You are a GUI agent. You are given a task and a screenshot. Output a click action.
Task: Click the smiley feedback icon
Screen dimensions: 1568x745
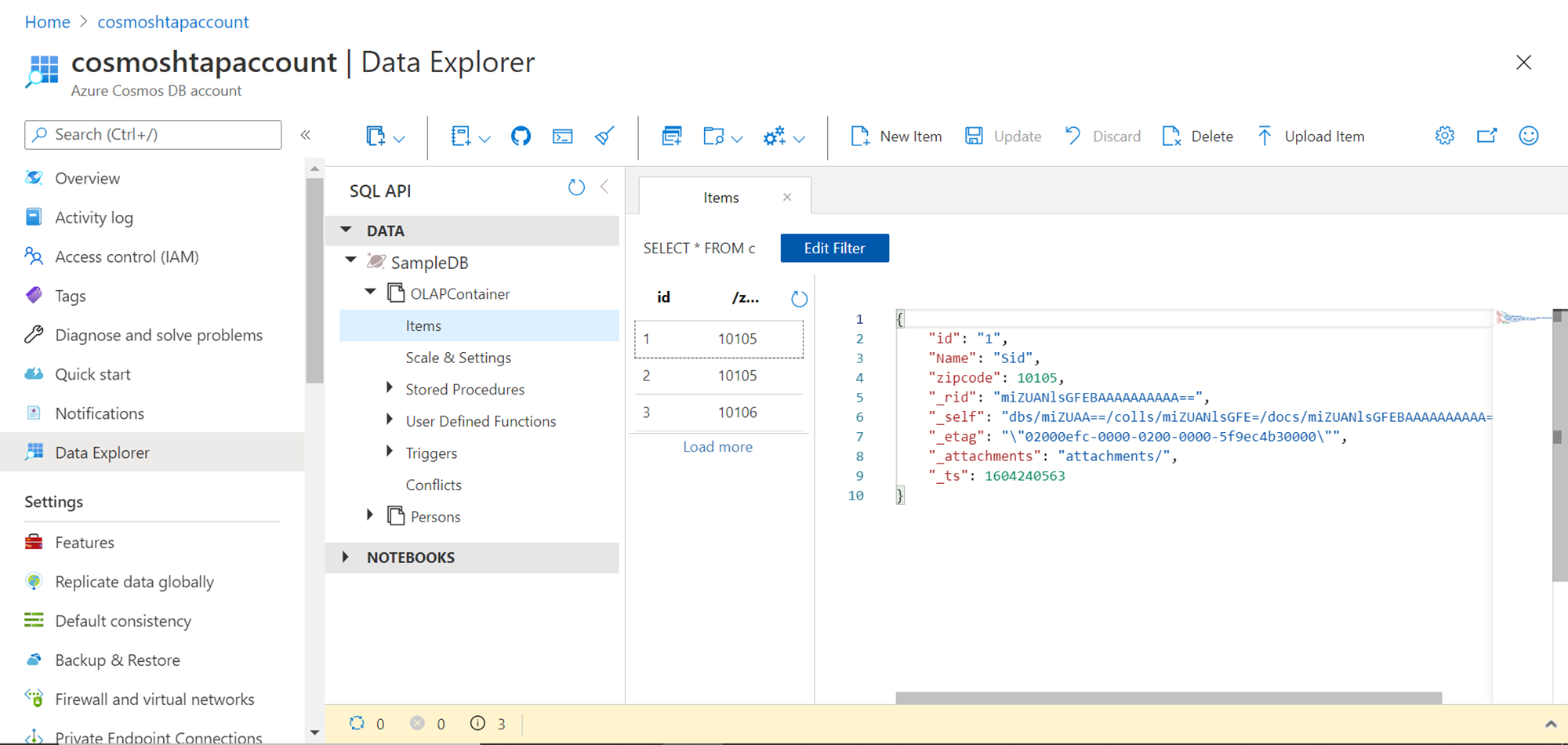coord(1528,136)
